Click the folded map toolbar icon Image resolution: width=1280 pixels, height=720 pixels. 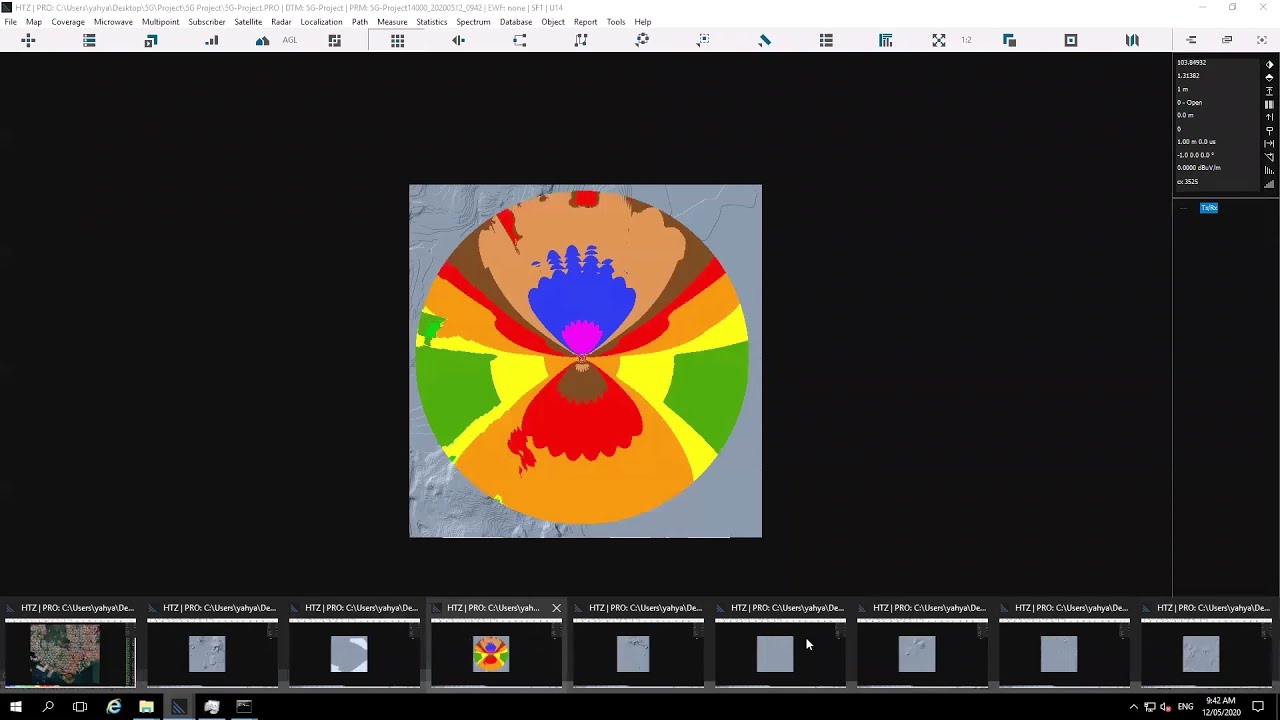1132,40
